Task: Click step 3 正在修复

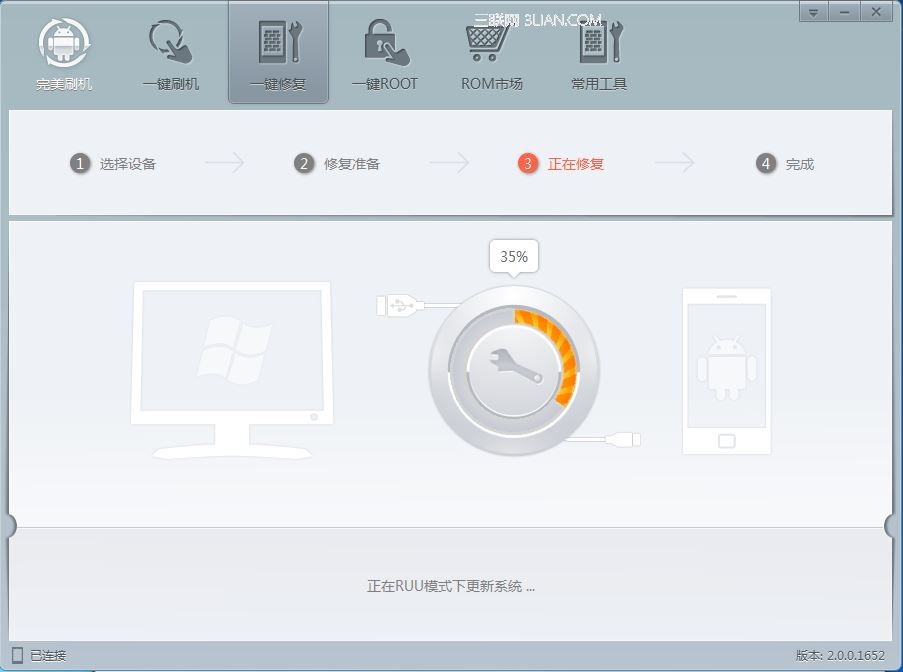Action: tap(561, 164)
